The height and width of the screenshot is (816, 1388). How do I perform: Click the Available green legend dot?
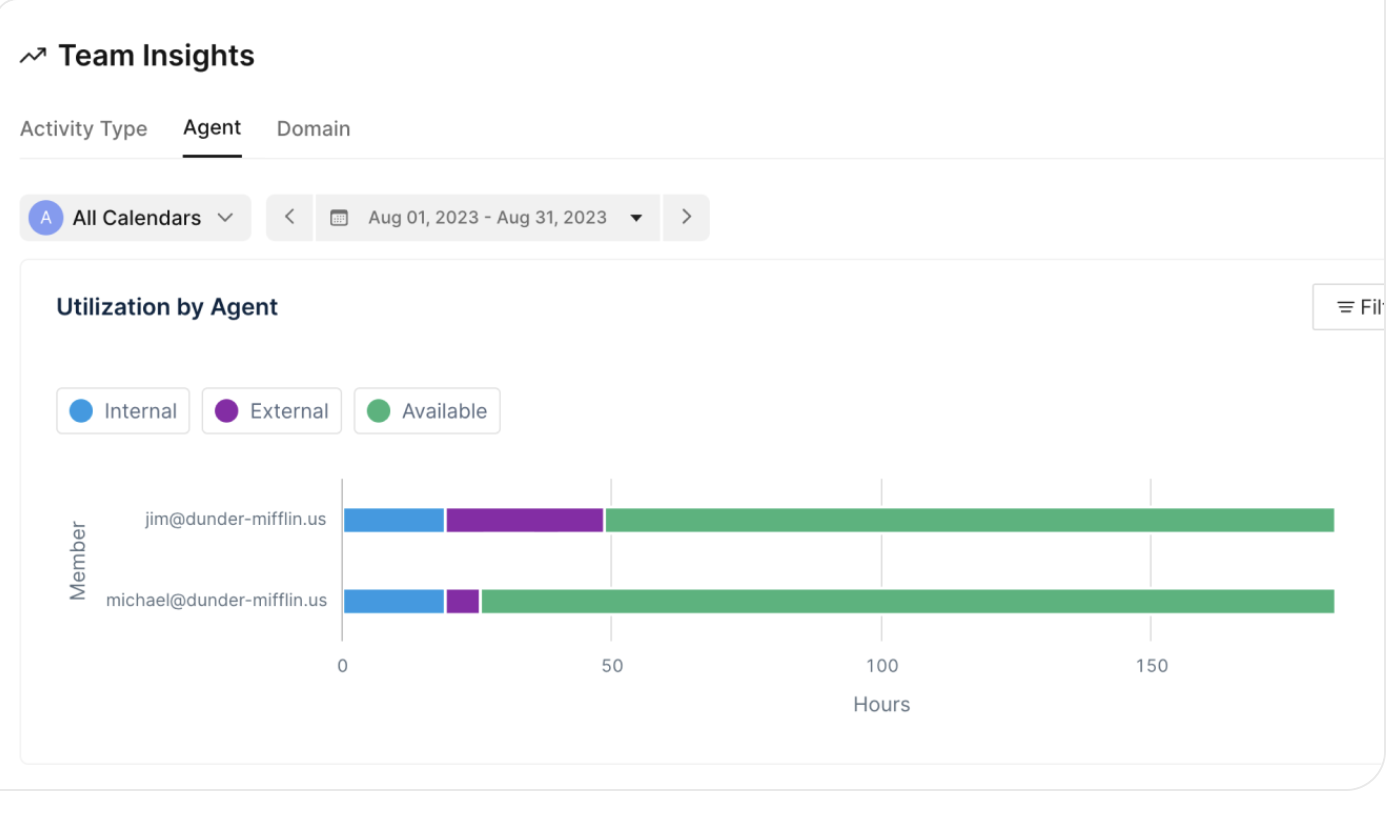378,410
